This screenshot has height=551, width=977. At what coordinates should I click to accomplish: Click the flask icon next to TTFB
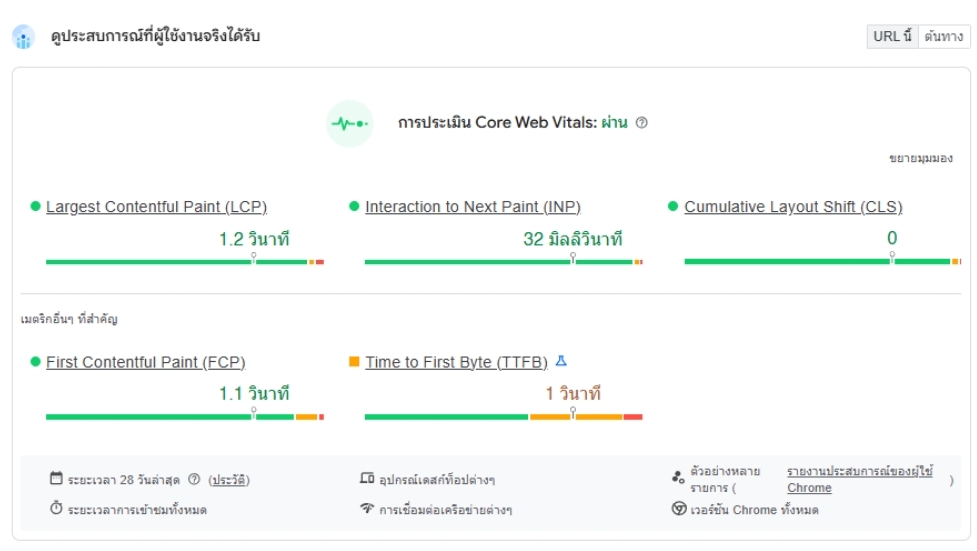coord(561,361)
